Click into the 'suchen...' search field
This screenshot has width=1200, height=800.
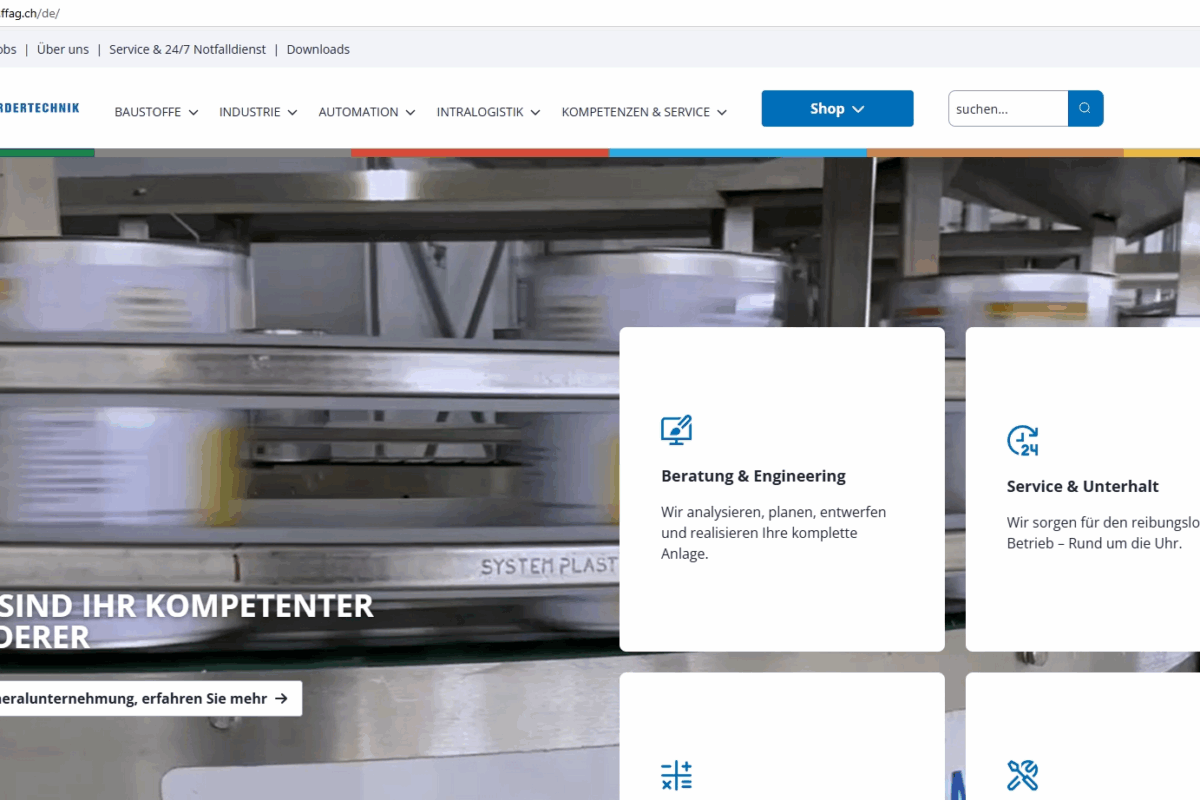[1007, 109]
